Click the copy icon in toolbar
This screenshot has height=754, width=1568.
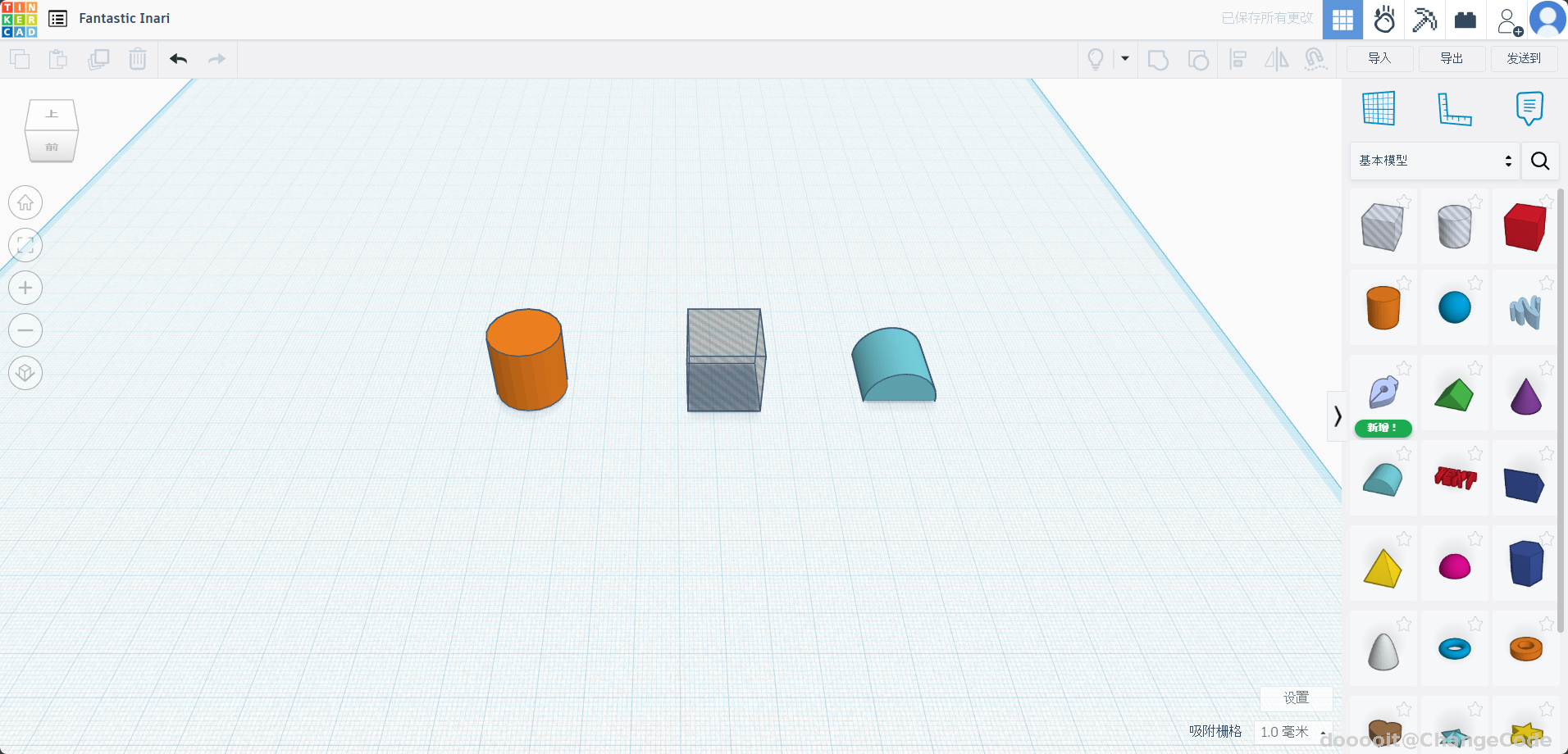click(20, 59)
